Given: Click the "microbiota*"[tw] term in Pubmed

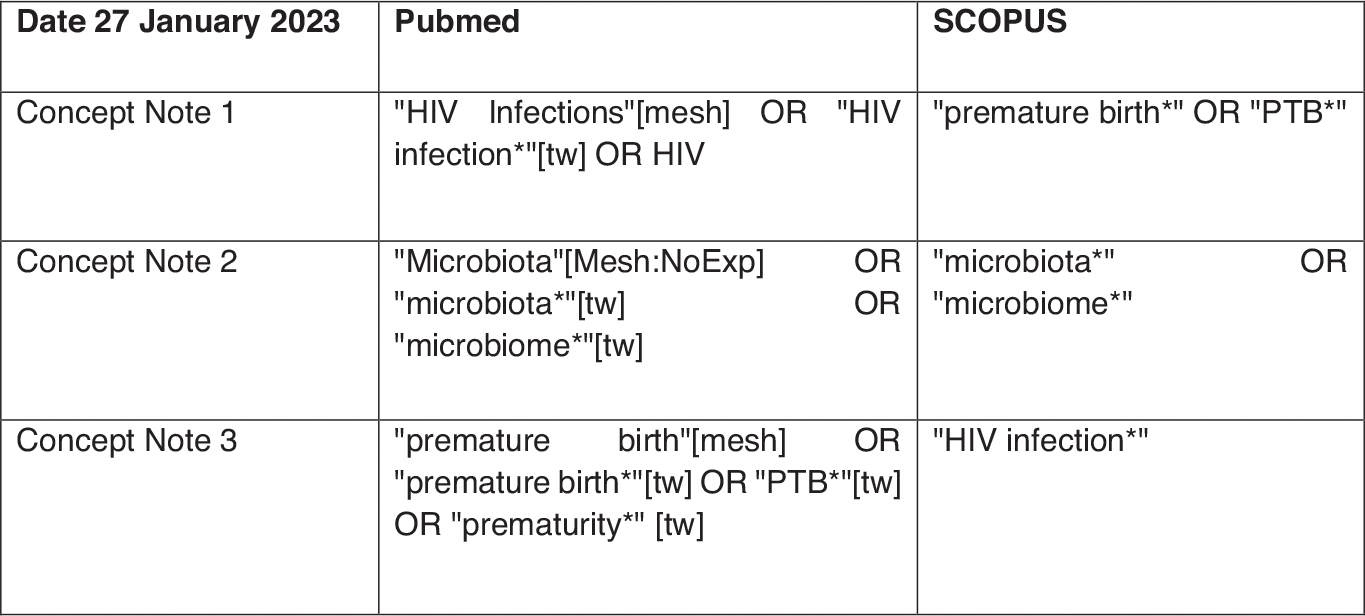Looking at the screenshot, I should pos(510,304).
